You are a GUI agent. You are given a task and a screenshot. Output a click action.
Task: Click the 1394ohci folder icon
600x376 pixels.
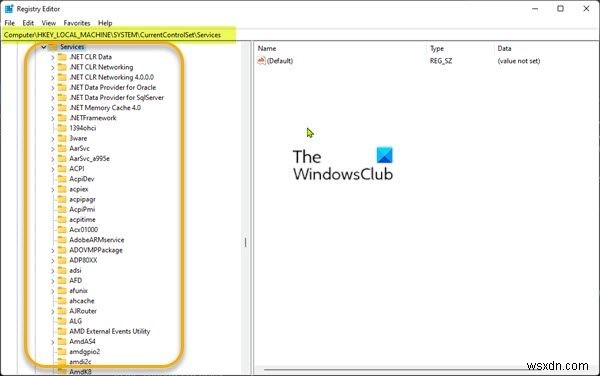pyautogui.click(x=62, y=128)
